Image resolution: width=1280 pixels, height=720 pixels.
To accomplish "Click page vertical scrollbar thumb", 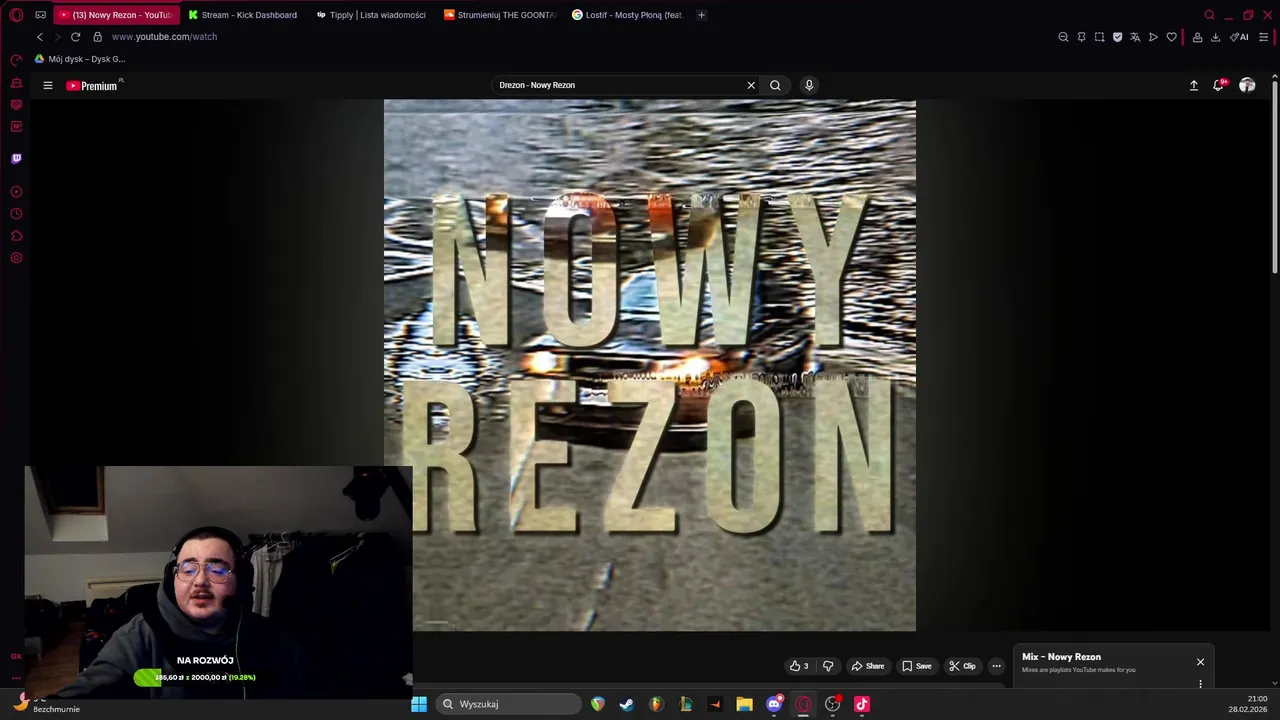I will 1274,175.
